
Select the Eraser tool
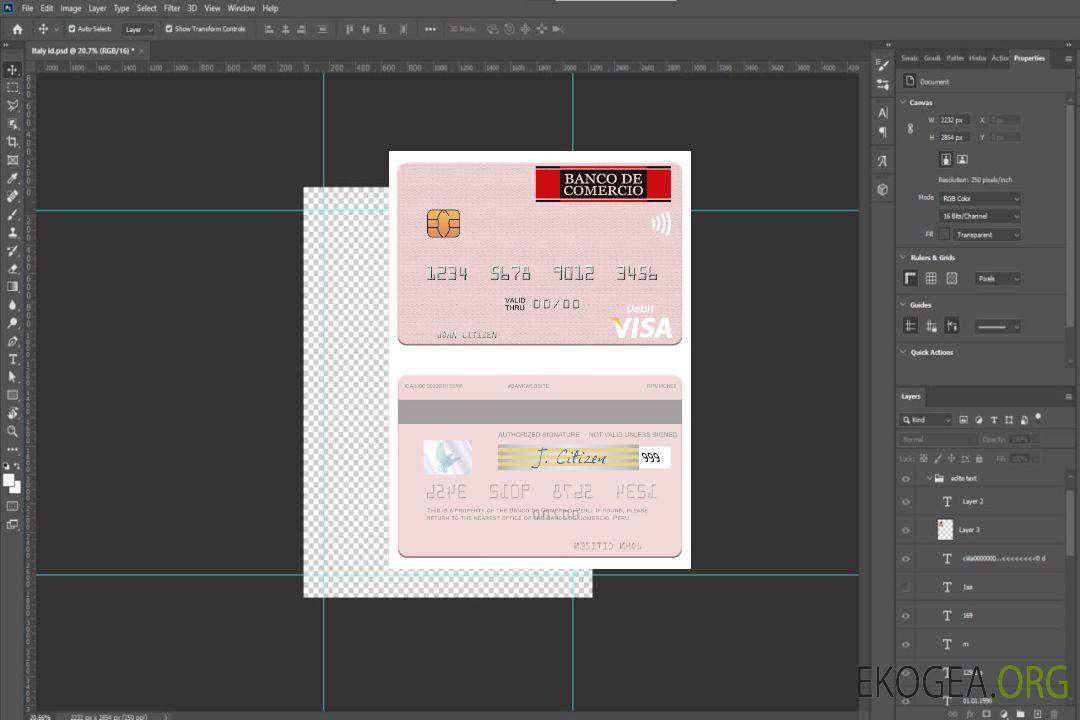13,268
